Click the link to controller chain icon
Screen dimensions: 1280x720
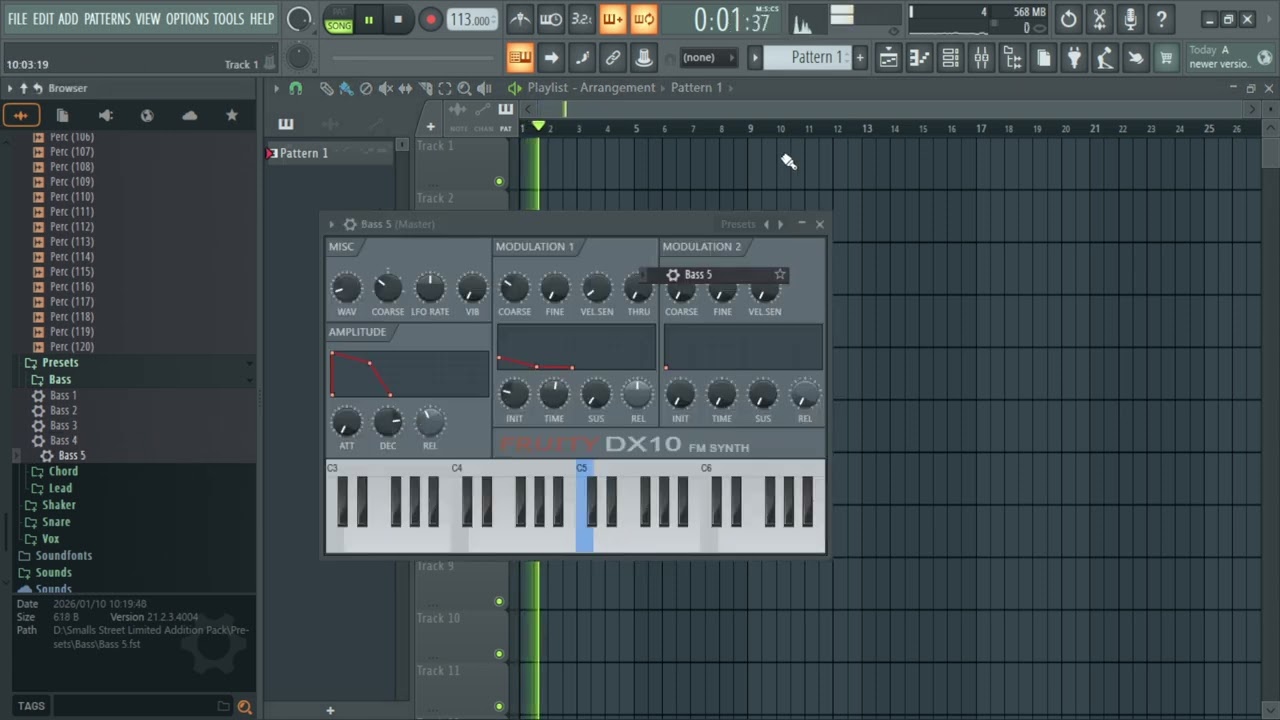613,58
